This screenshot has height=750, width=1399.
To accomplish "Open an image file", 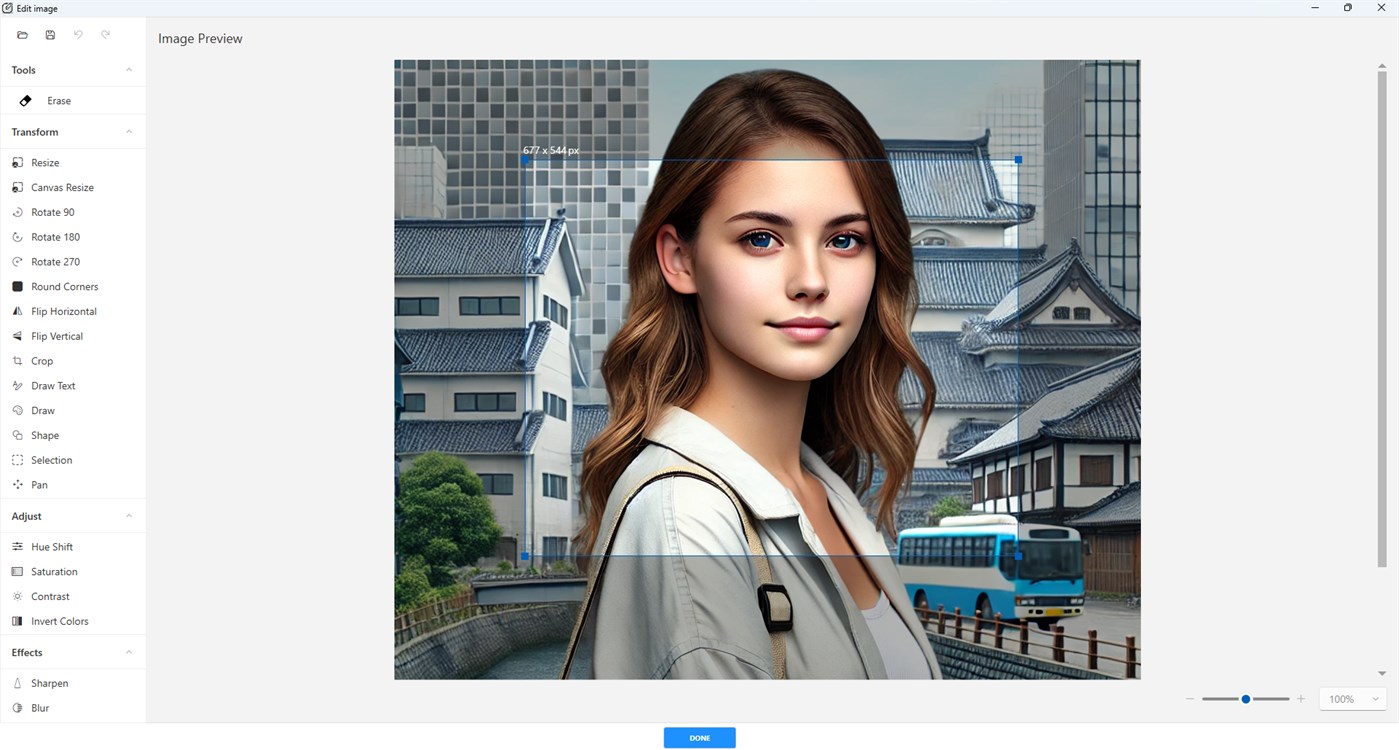I will [22, 34].
